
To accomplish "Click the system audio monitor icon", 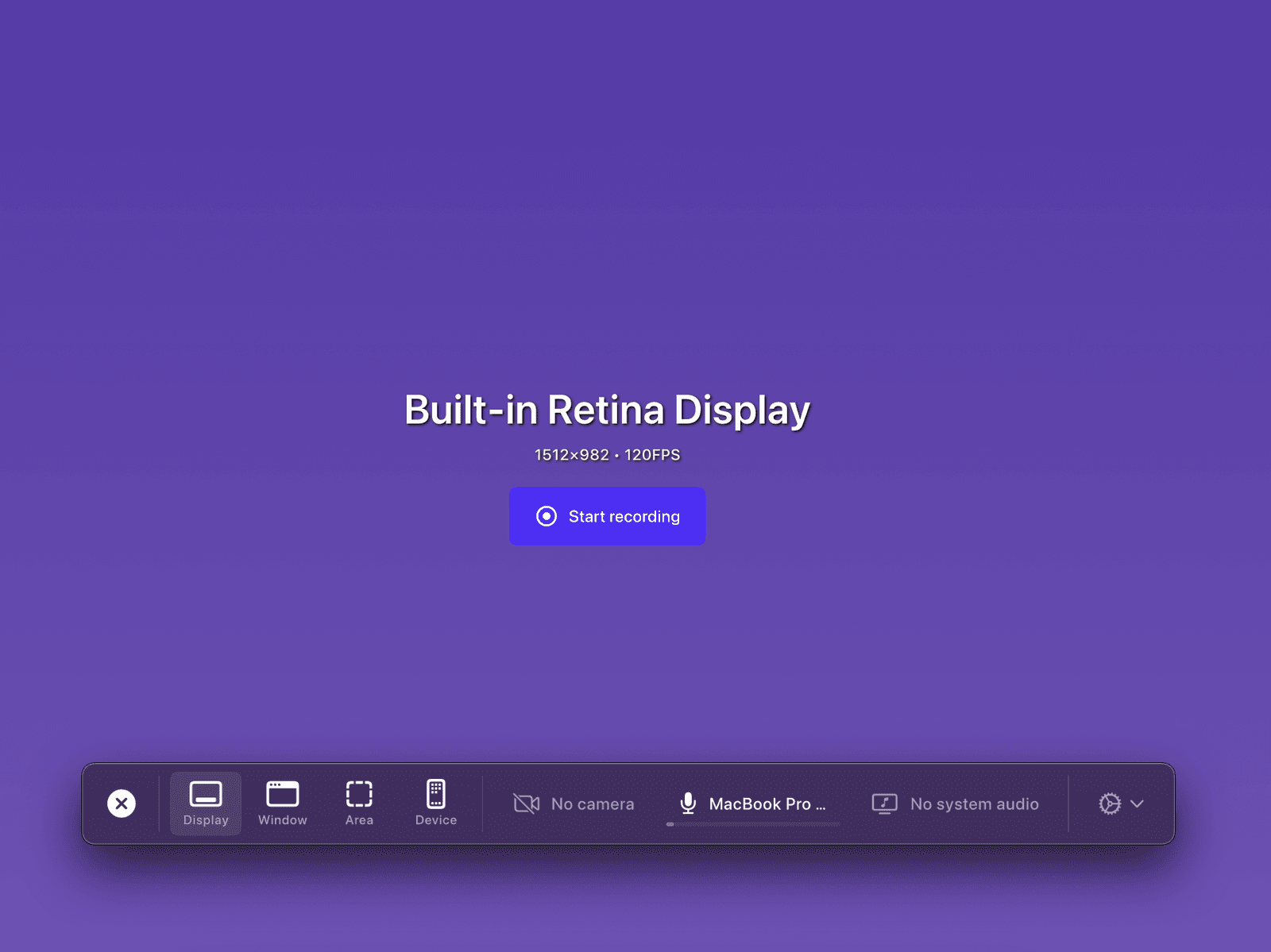I will pyautogui.click(x=884, y=804).
